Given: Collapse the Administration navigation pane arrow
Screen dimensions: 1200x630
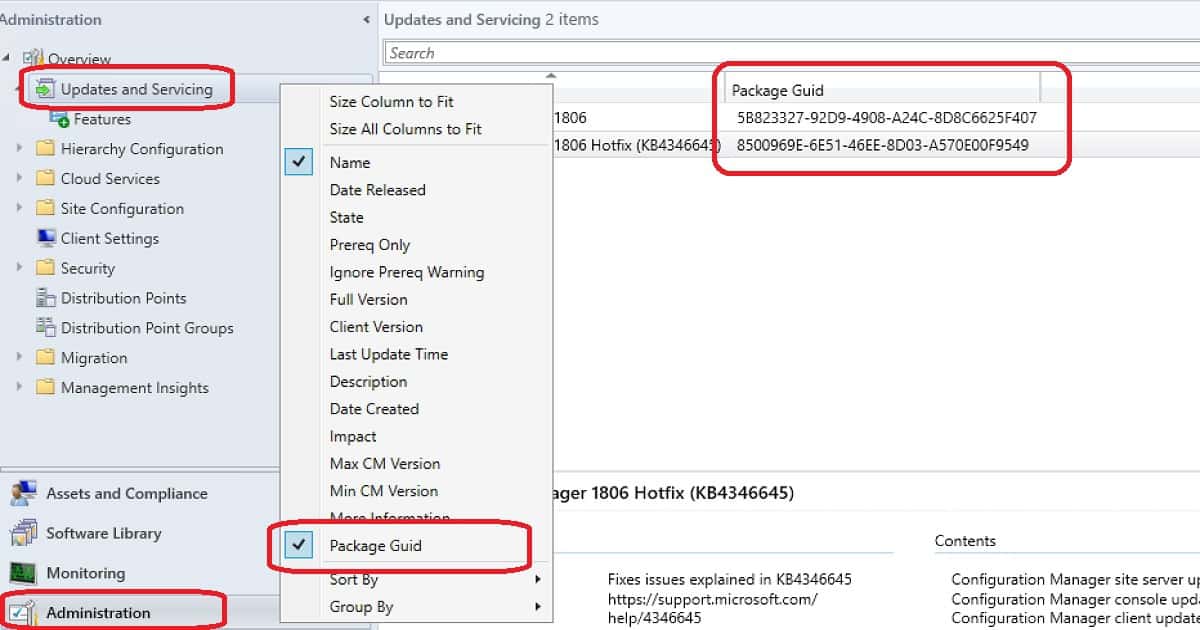Looking at the screenshot, I should 367,19.
